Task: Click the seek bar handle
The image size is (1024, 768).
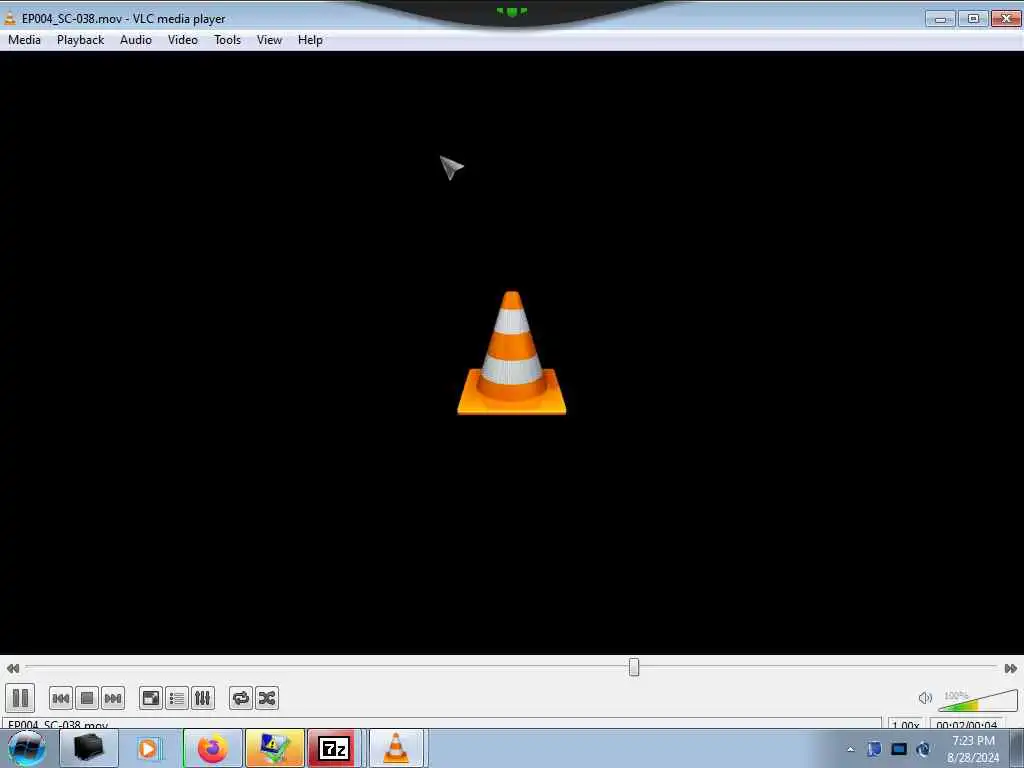Action: pyautogui.click(x=634, y=667)
